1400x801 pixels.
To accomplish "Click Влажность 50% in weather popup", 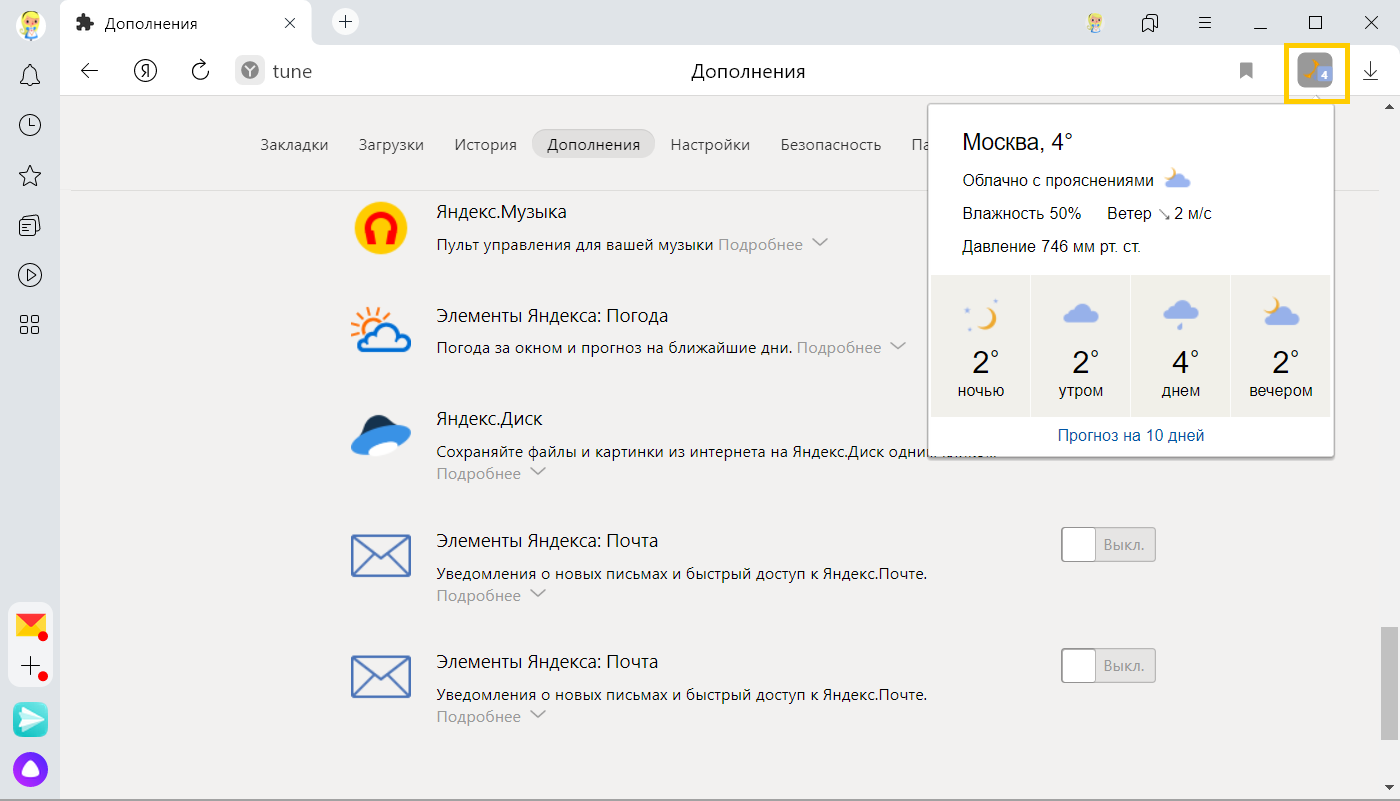I will [x=1022, y=213].
